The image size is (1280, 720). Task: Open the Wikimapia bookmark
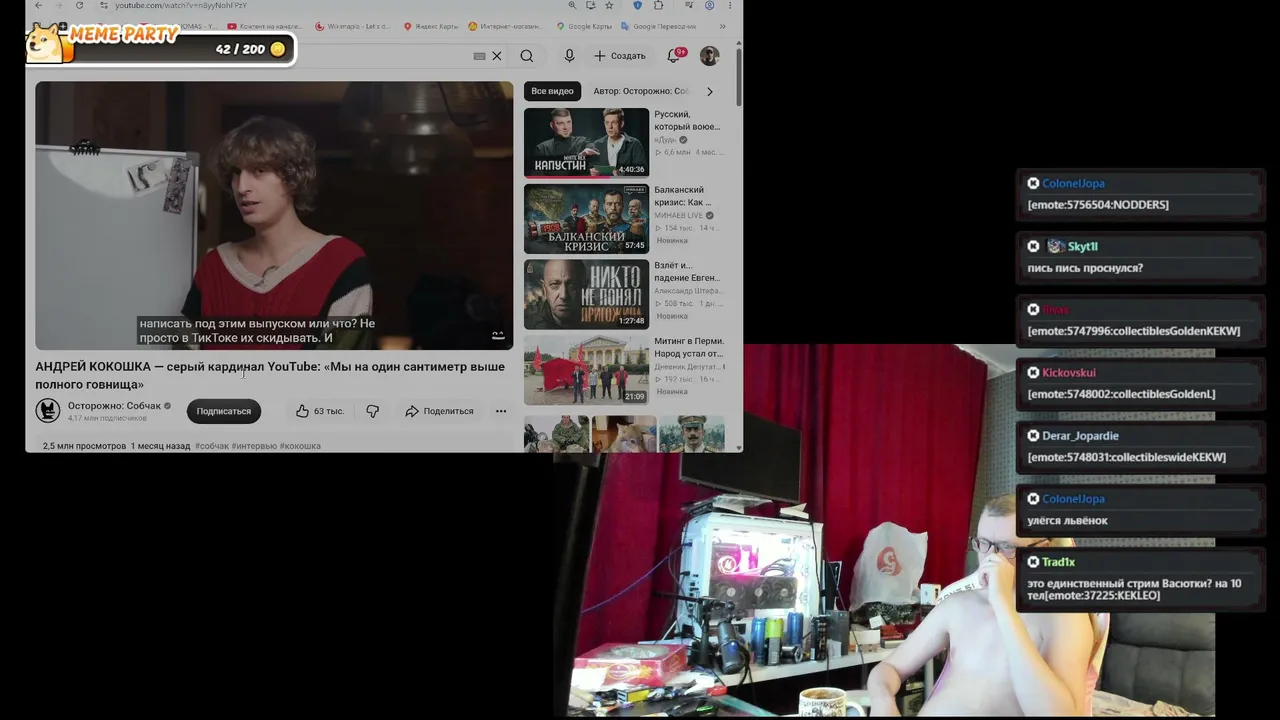click(x=355, y=26)
